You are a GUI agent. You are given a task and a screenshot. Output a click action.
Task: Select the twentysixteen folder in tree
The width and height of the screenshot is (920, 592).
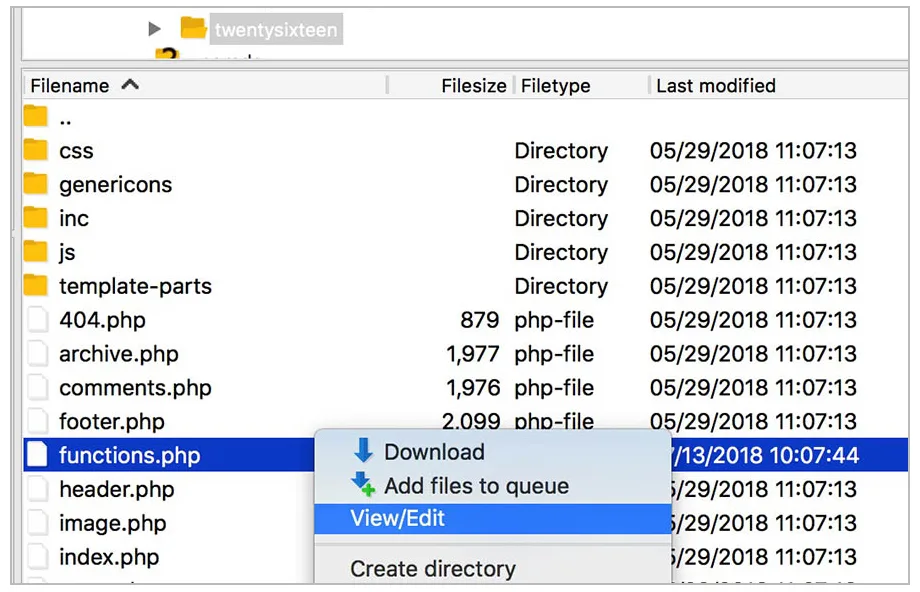click(x=276, y=29)
